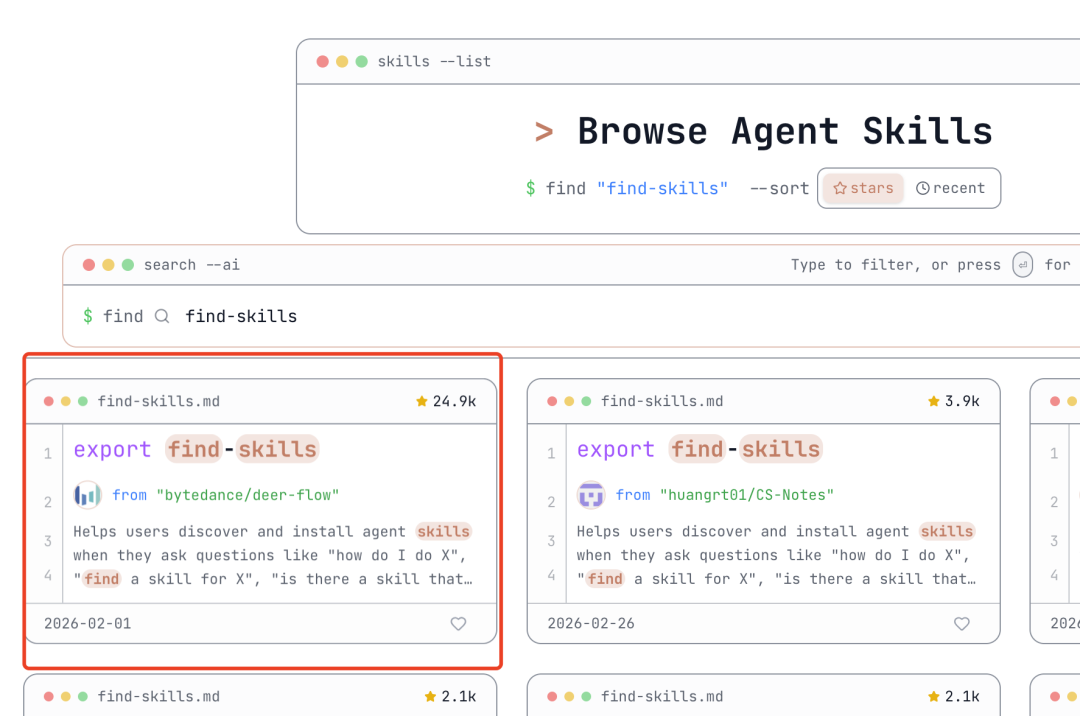Open the find-skills card with 24.9k stars

[261, 511]
